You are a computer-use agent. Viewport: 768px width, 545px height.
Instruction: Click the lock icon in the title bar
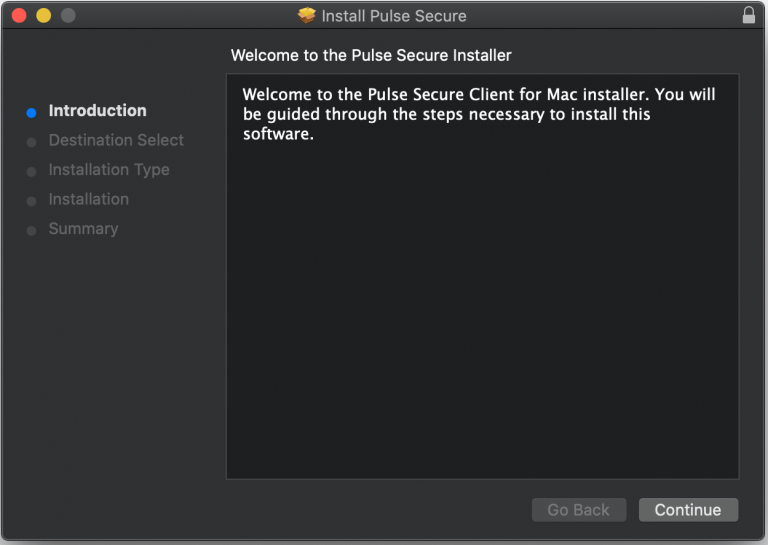[749, 15]
